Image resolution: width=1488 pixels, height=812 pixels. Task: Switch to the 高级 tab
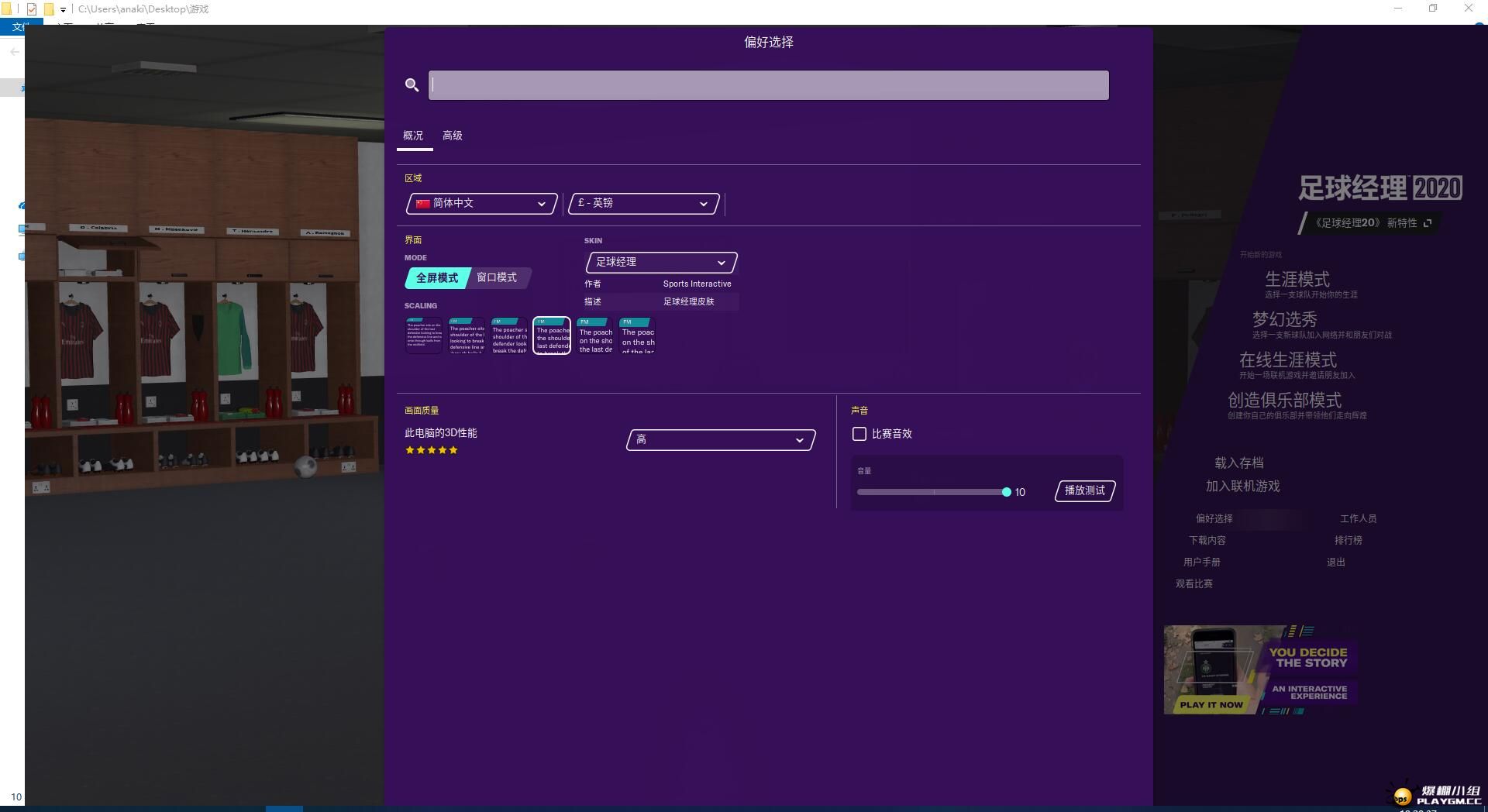point(452,136)
